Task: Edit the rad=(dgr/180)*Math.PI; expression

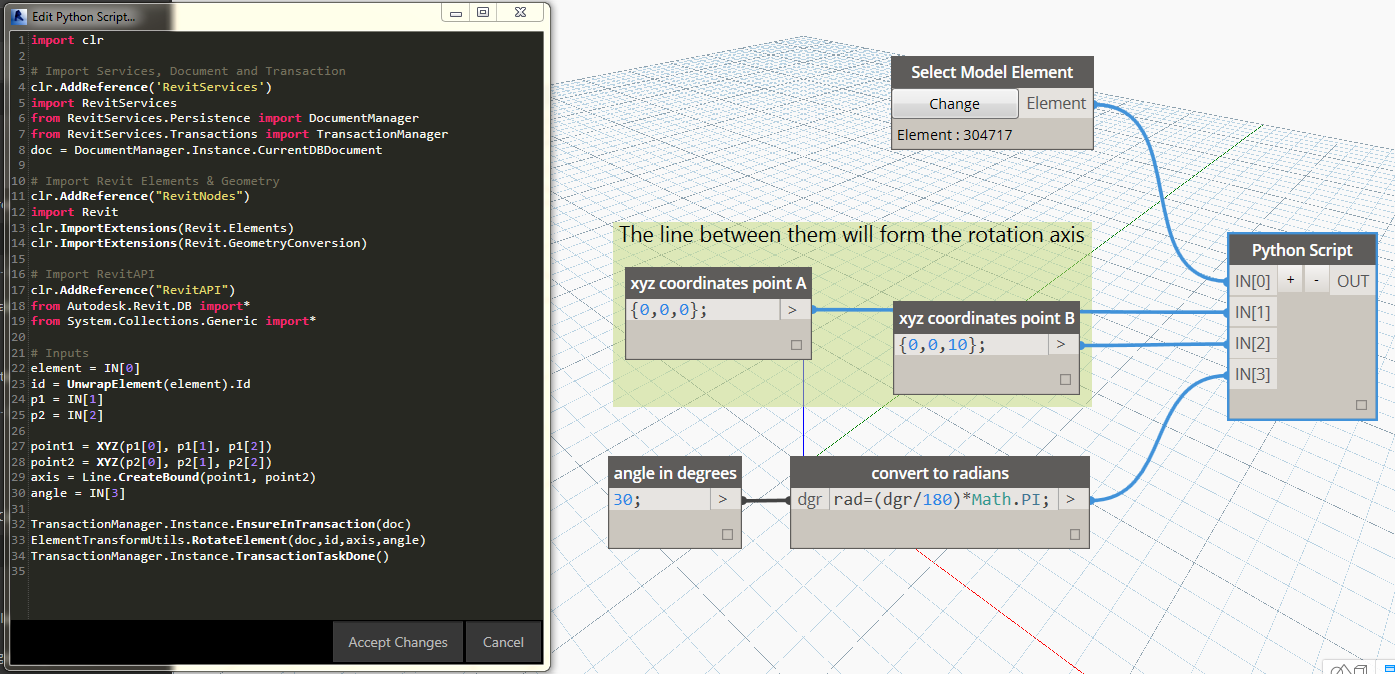Action: pyautogui.click(x=943, y=499)
